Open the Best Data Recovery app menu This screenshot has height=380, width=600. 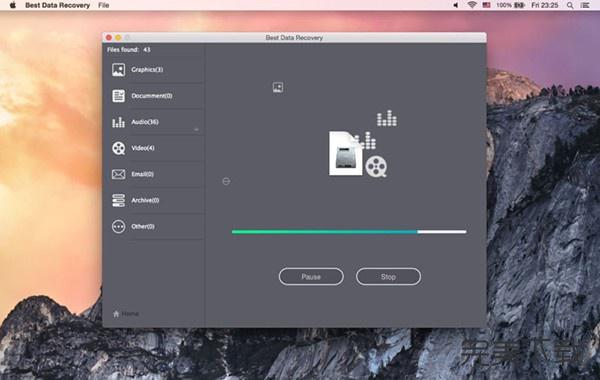(57, 5)
